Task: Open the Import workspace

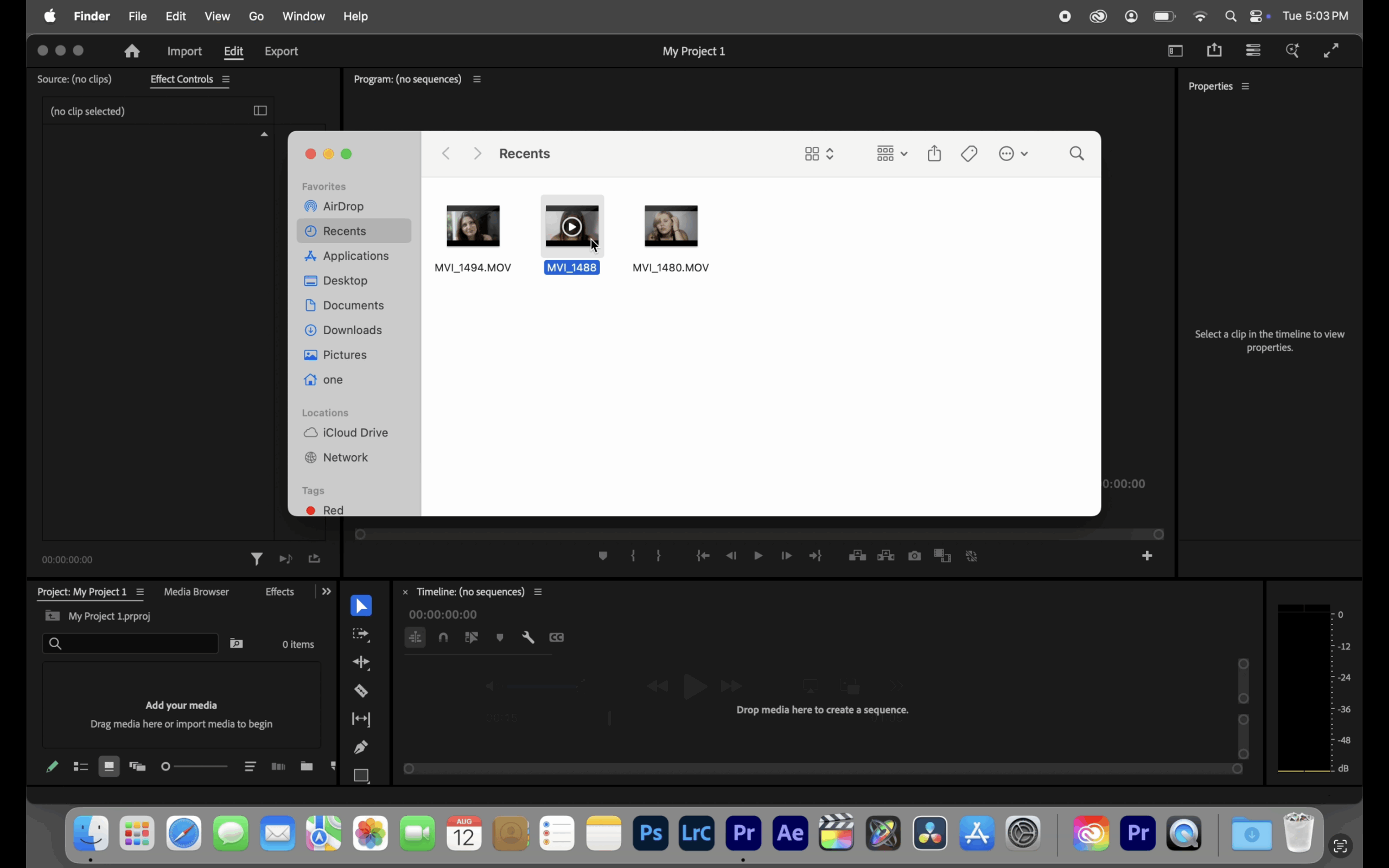Action: 184,51
